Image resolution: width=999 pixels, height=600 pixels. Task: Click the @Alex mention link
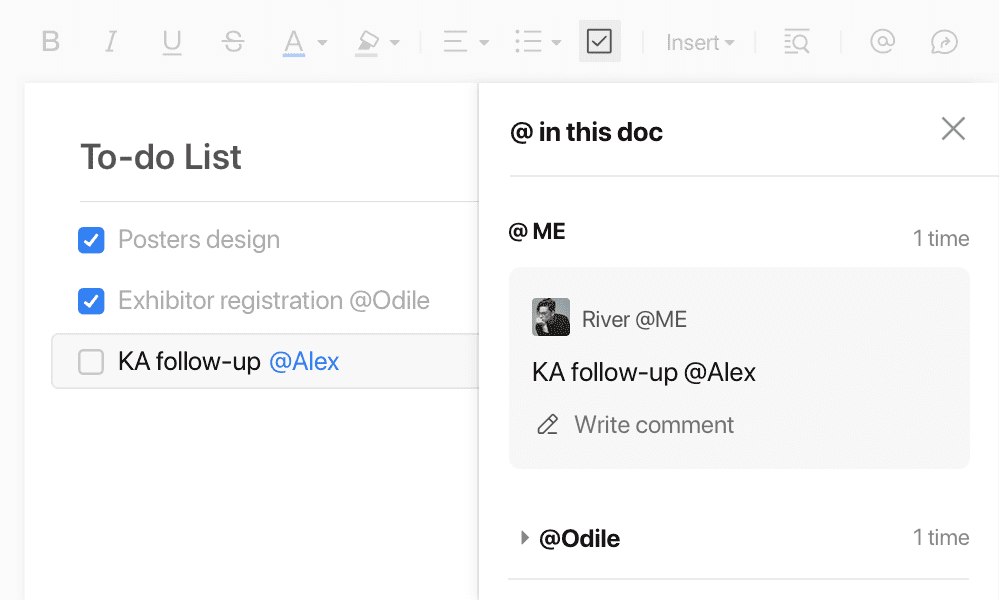point(304,362)
